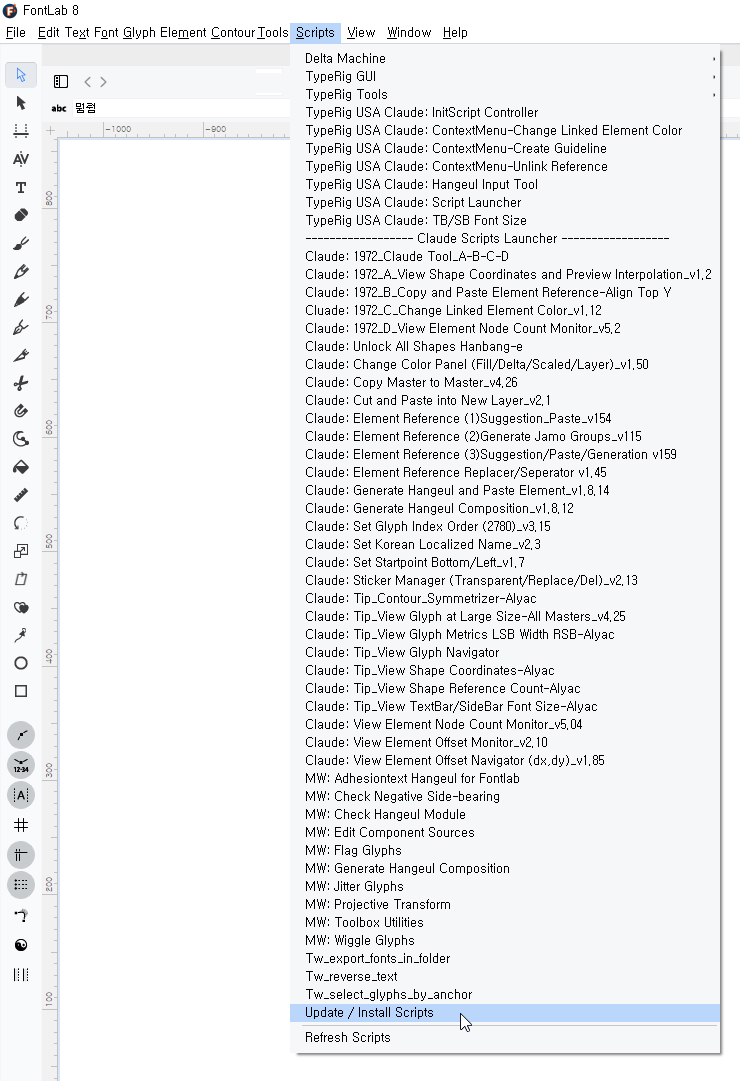Open the View menu
The height and width of the screenshot is (1081, 740).
tap(361, 32)
